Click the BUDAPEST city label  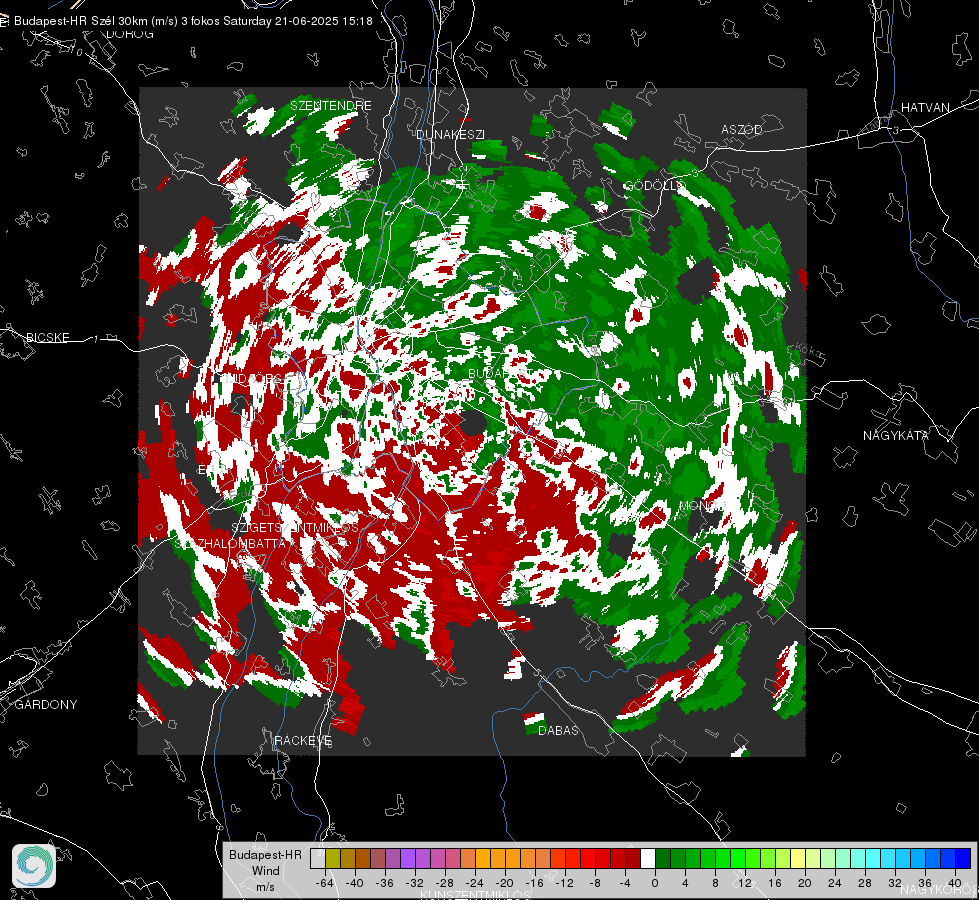pyautogui.click(x=501, y=373)
